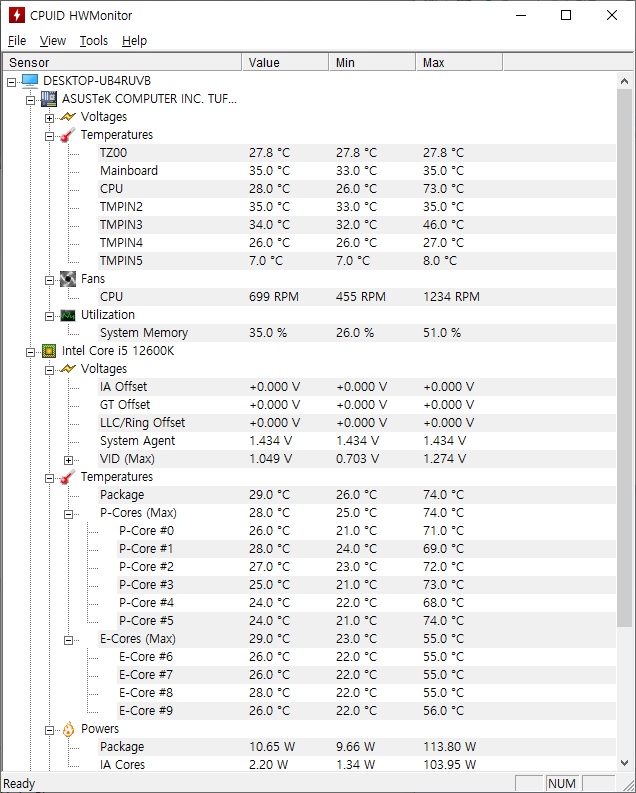Select the TMPIN2 row
636x793 pixels.
[356, 207]
